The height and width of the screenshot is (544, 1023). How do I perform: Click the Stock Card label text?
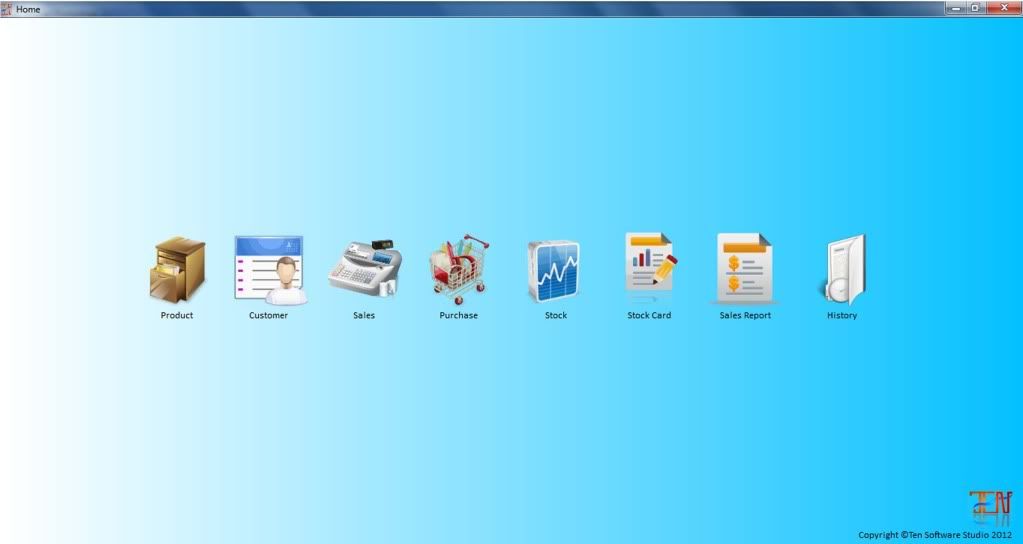(x=649, y=315)
